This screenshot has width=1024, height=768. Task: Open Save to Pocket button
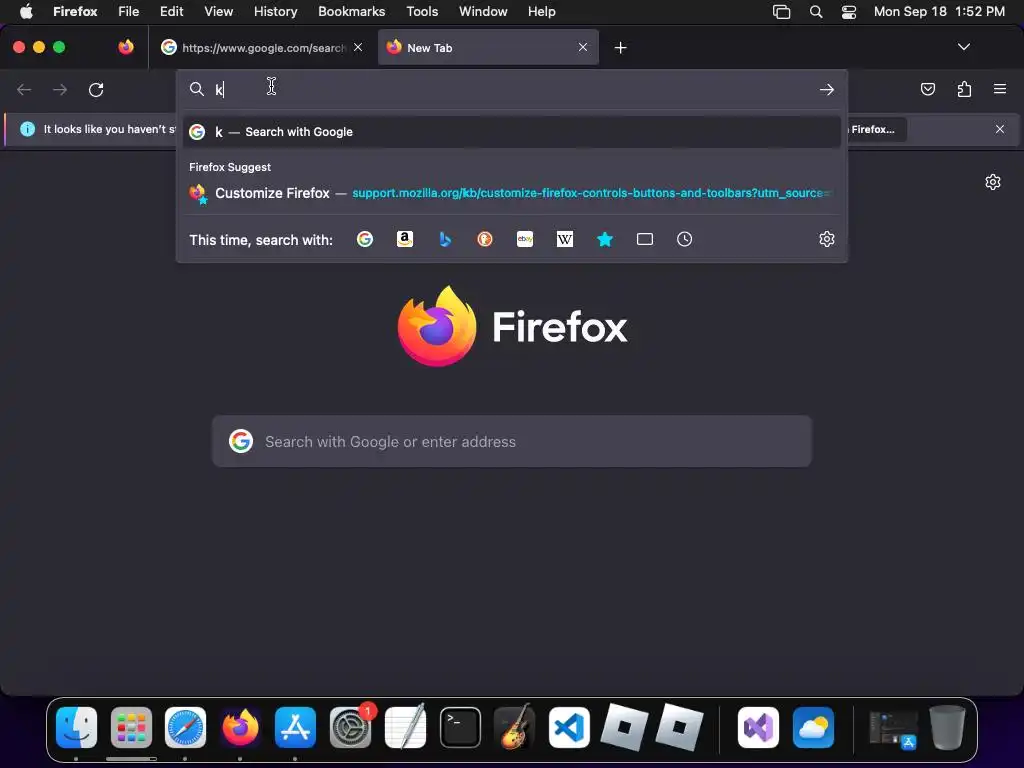point(927,89)
